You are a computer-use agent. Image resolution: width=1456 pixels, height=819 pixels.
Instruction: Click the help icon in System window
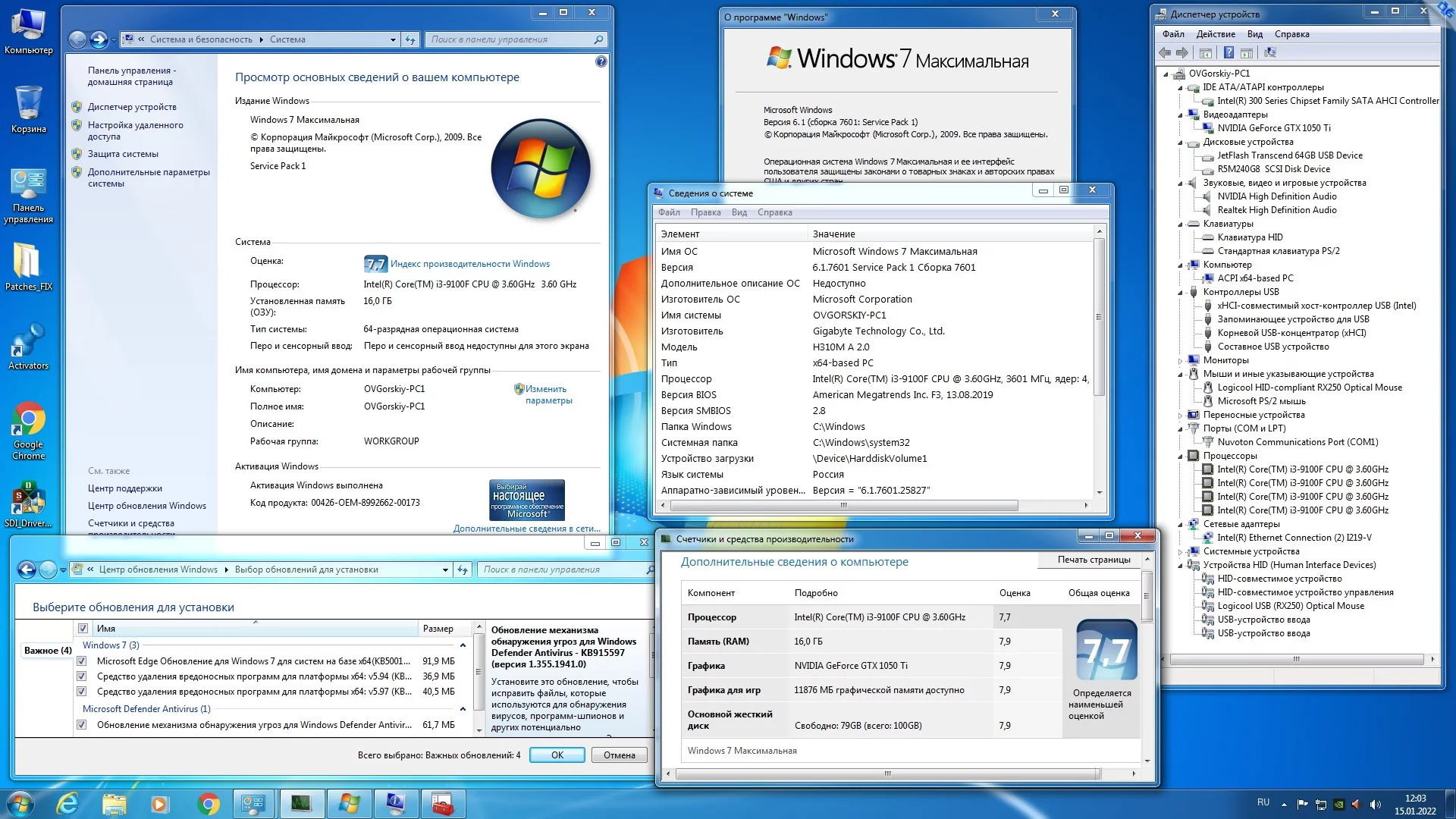[x=601, y=61]
